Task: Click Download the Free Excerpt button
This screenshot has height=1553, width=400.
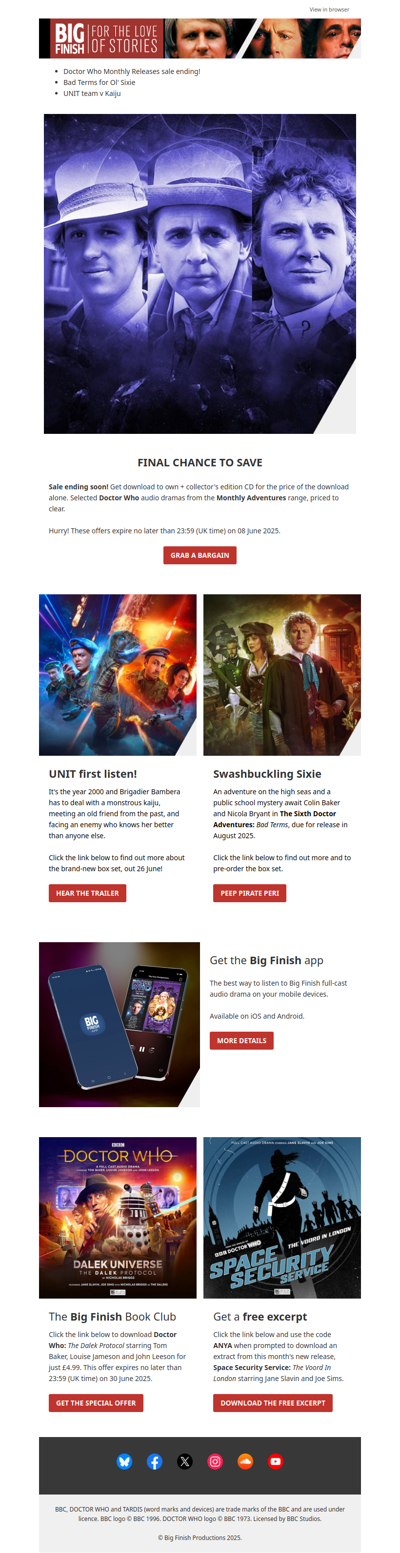Action: [273, 1403]
